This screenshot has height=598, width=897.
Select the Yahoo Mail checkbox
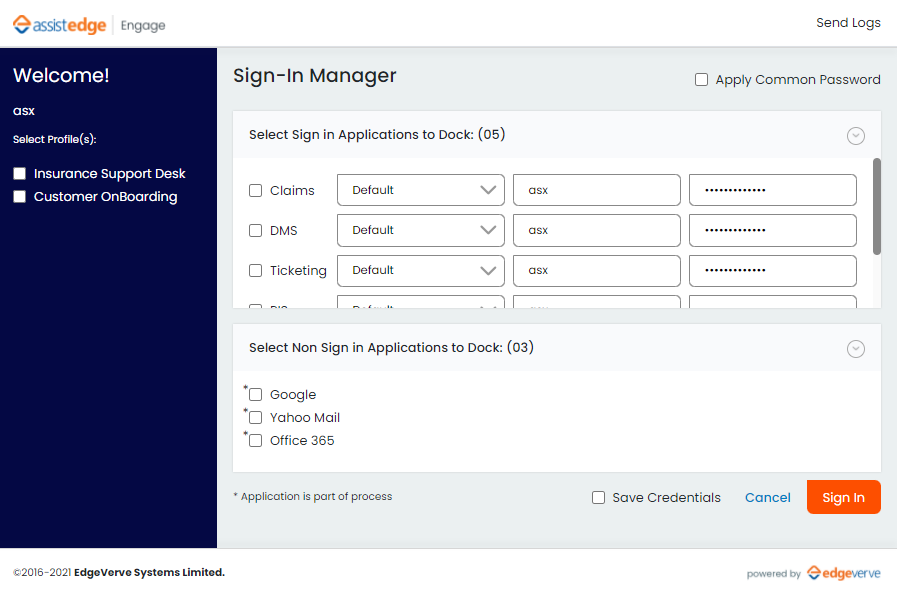tap(256, 418)
